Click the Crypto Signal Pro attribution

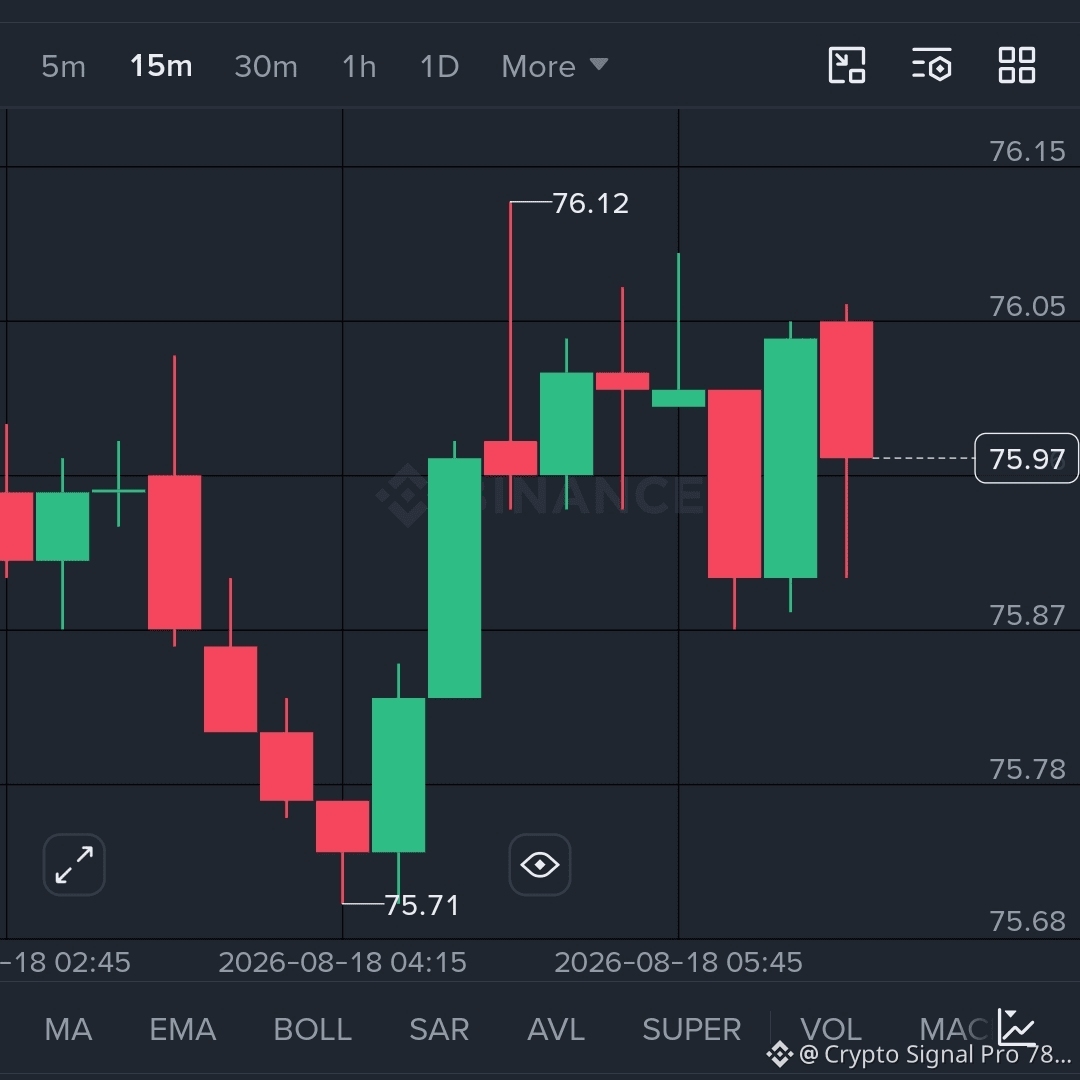pos(922,1055)
